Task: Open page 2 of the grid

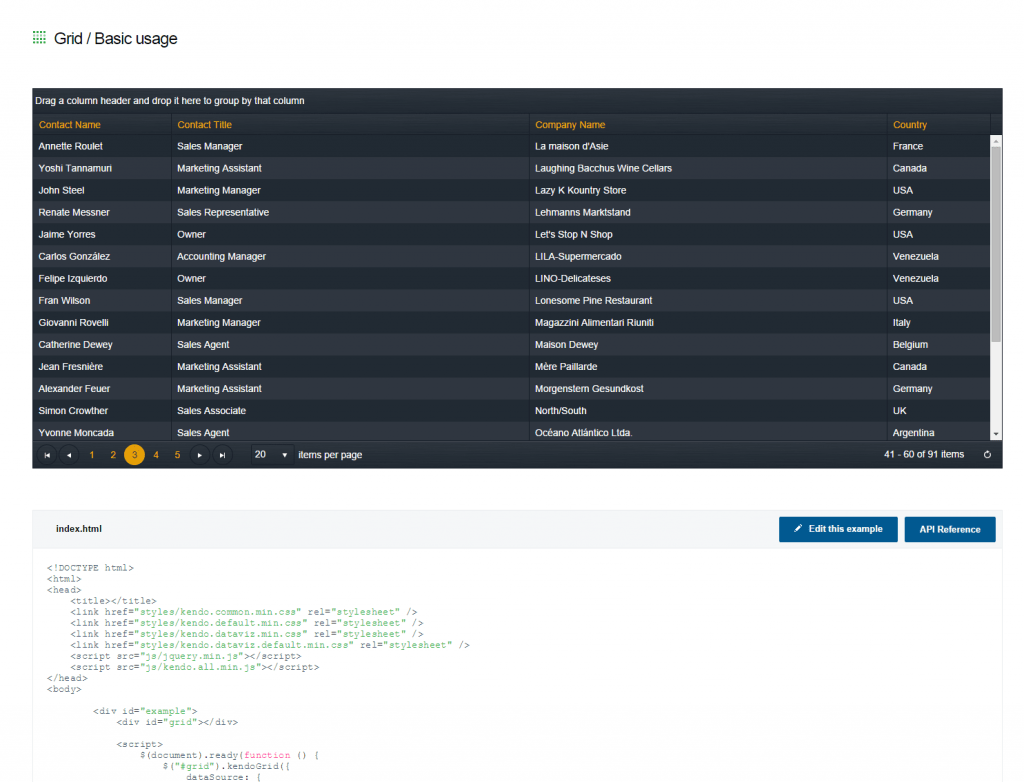Action: 113,455
